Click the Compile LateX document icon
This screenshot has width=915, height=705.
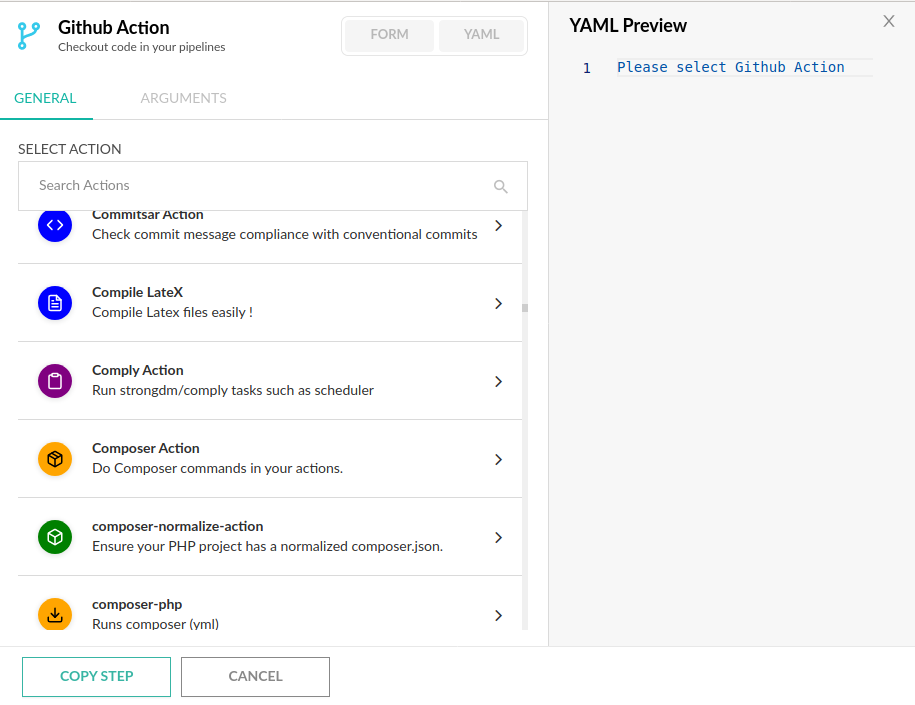[x=55, y=303]
